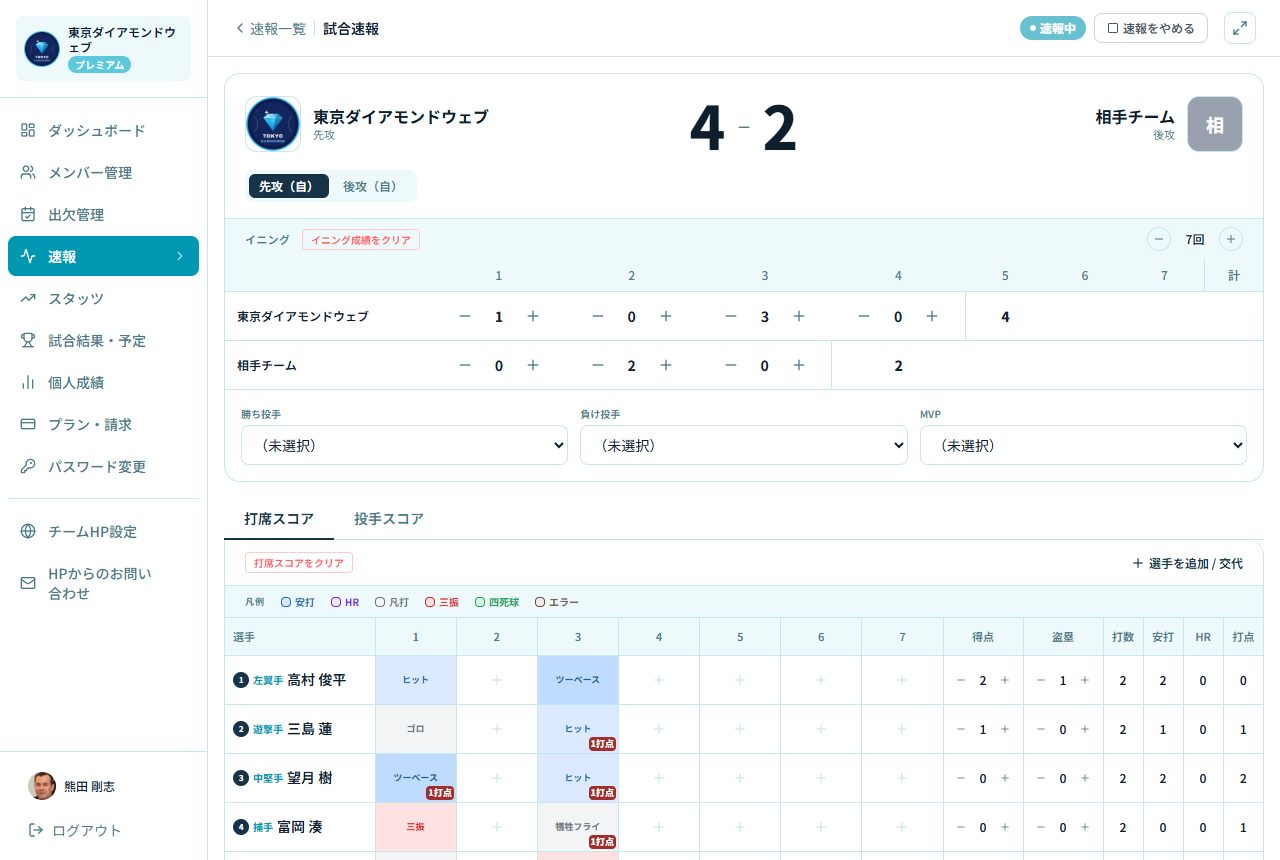
Task: Open the ダッシュボード sidebar icon
Action: 28,131
